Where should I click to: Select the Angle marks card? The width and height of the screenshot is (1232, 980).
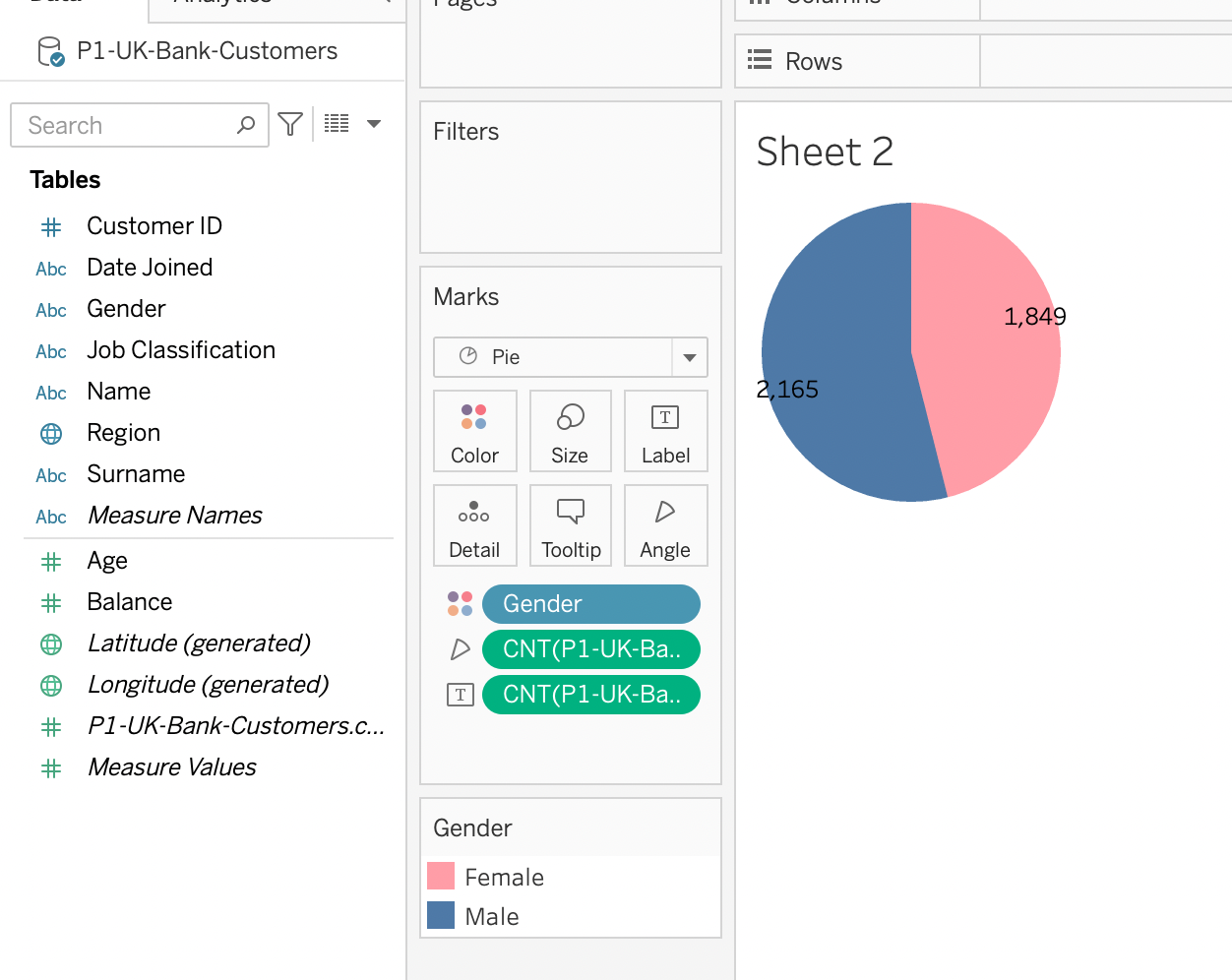pos(665,525)
